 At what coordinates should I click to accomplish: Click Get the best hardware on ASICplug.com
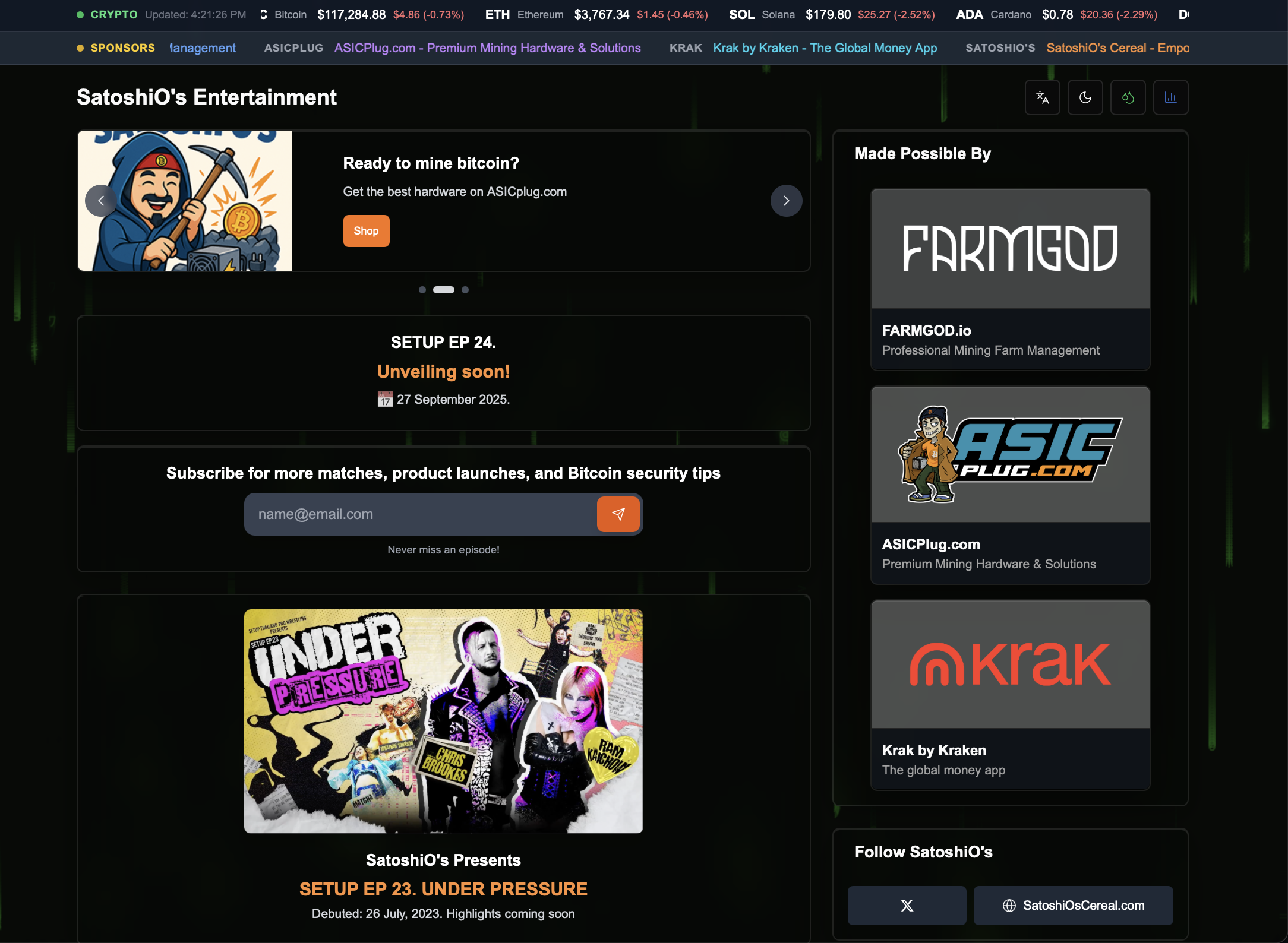454,192
